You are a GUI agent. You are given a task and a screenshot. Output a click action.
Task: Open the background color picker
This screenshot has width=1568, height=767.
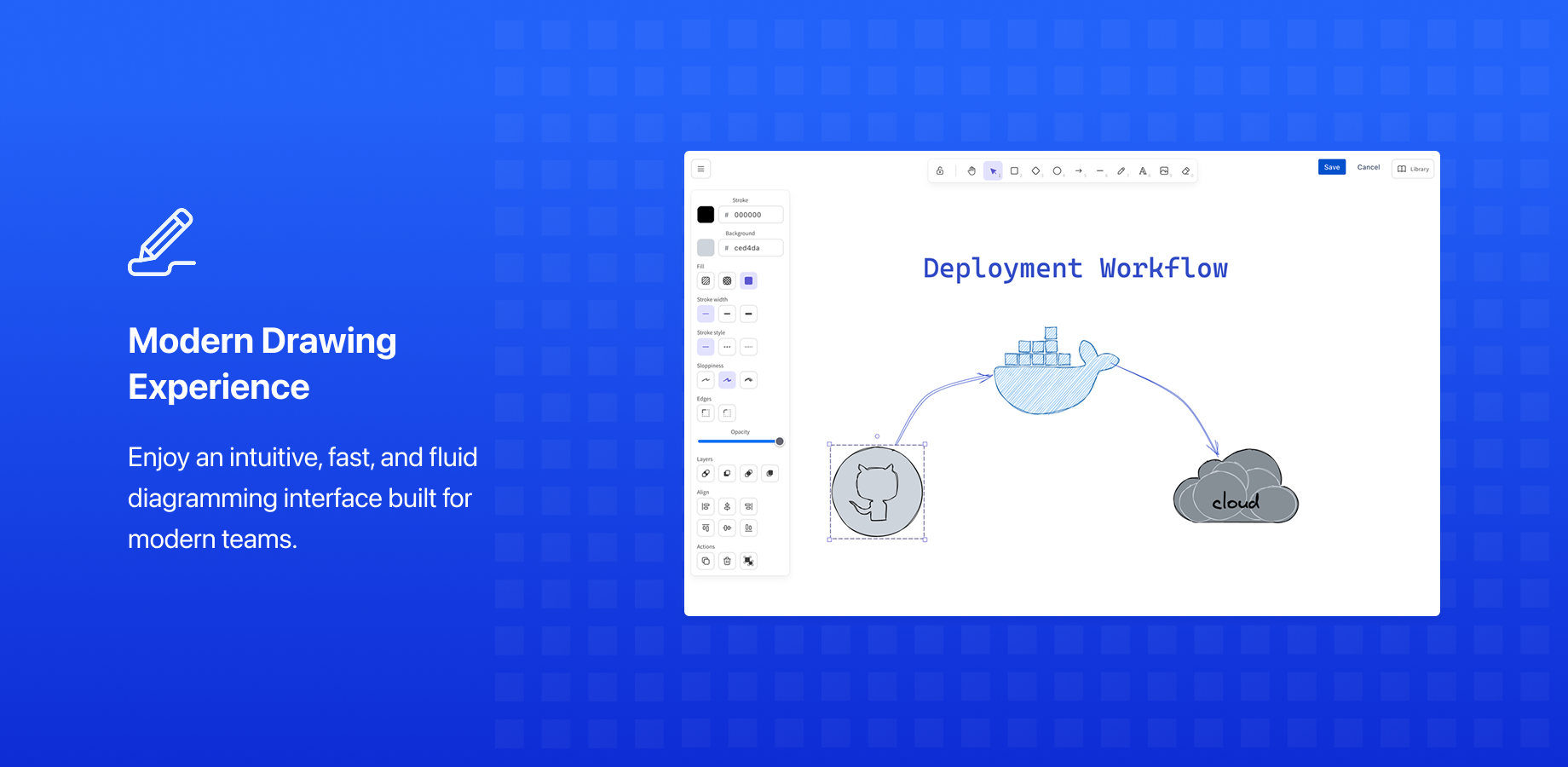click(706, 246)
